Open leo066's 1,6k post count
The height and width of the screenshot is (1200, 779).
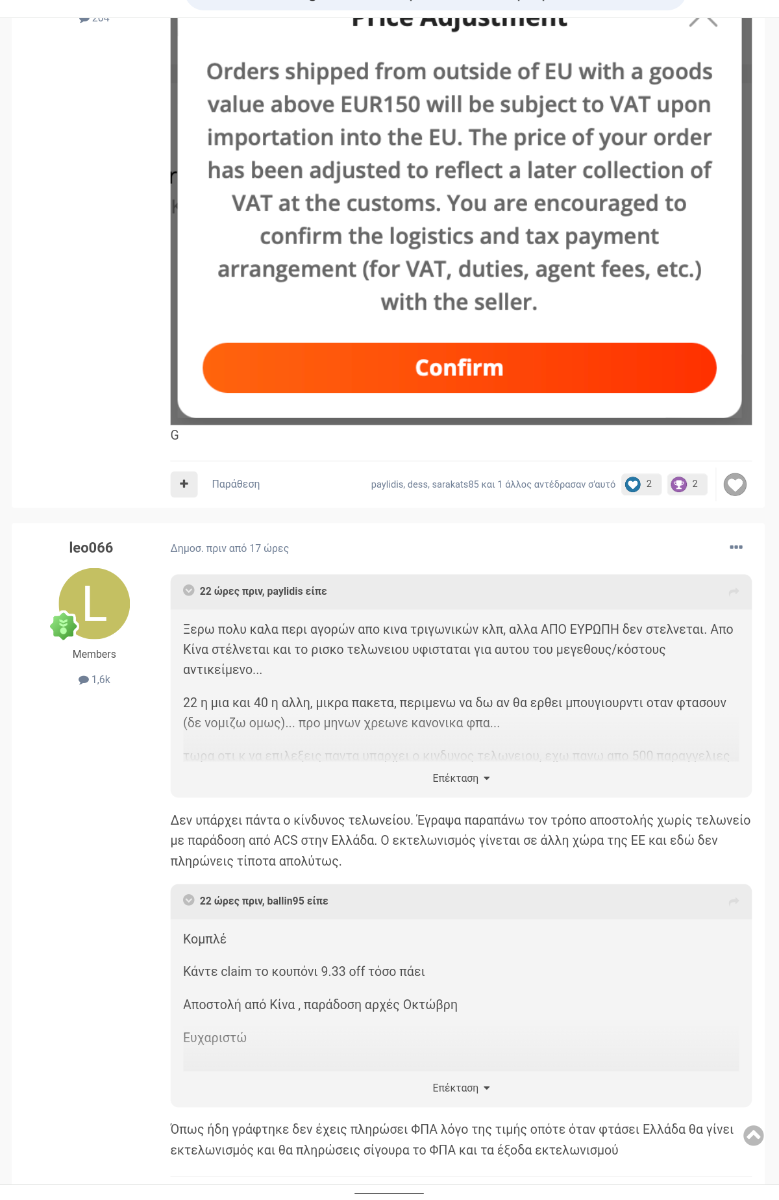pyautogui.click(x=94, y=680)
